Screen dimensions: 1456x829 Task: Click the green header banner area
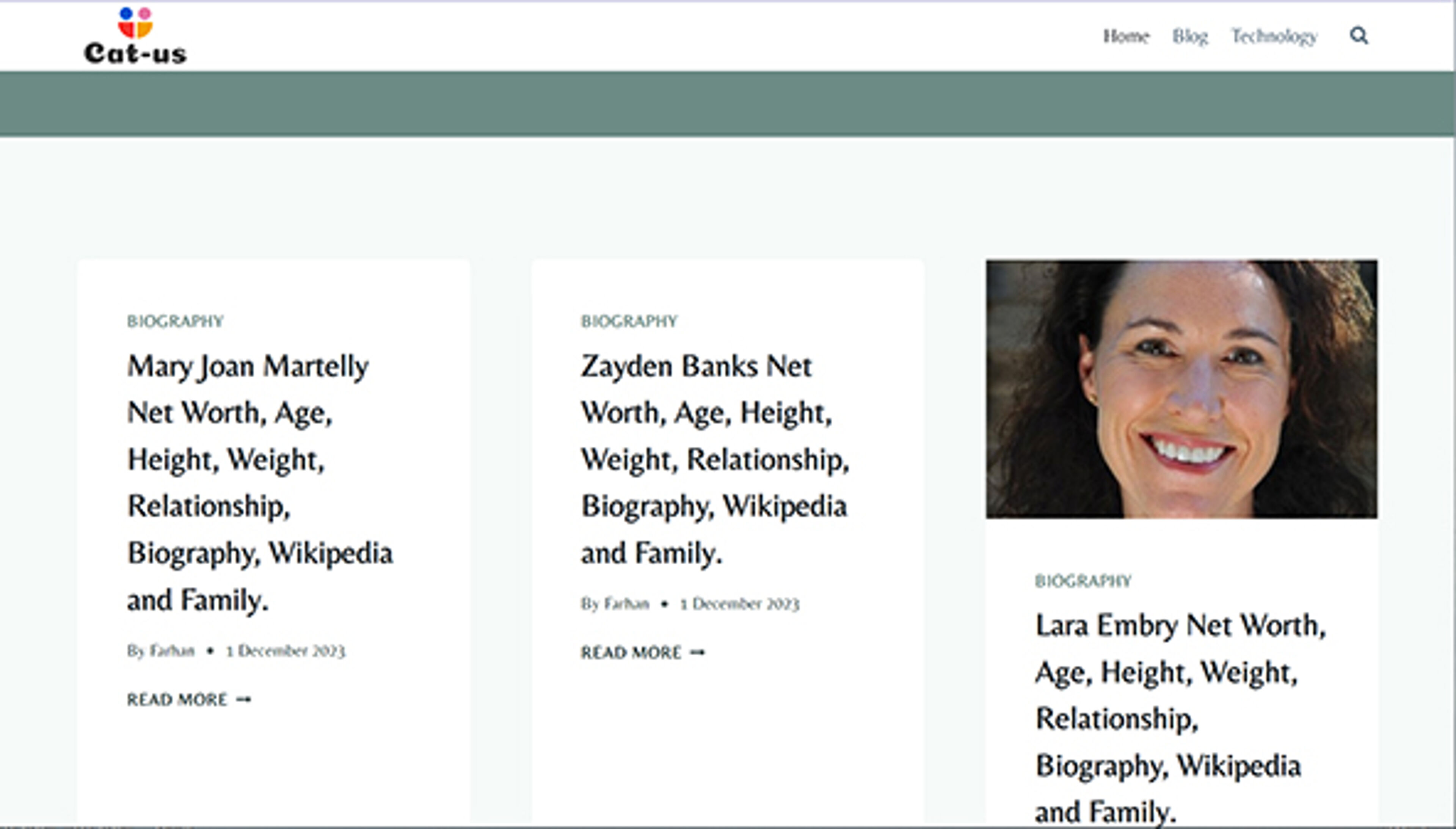click(727, 104)
